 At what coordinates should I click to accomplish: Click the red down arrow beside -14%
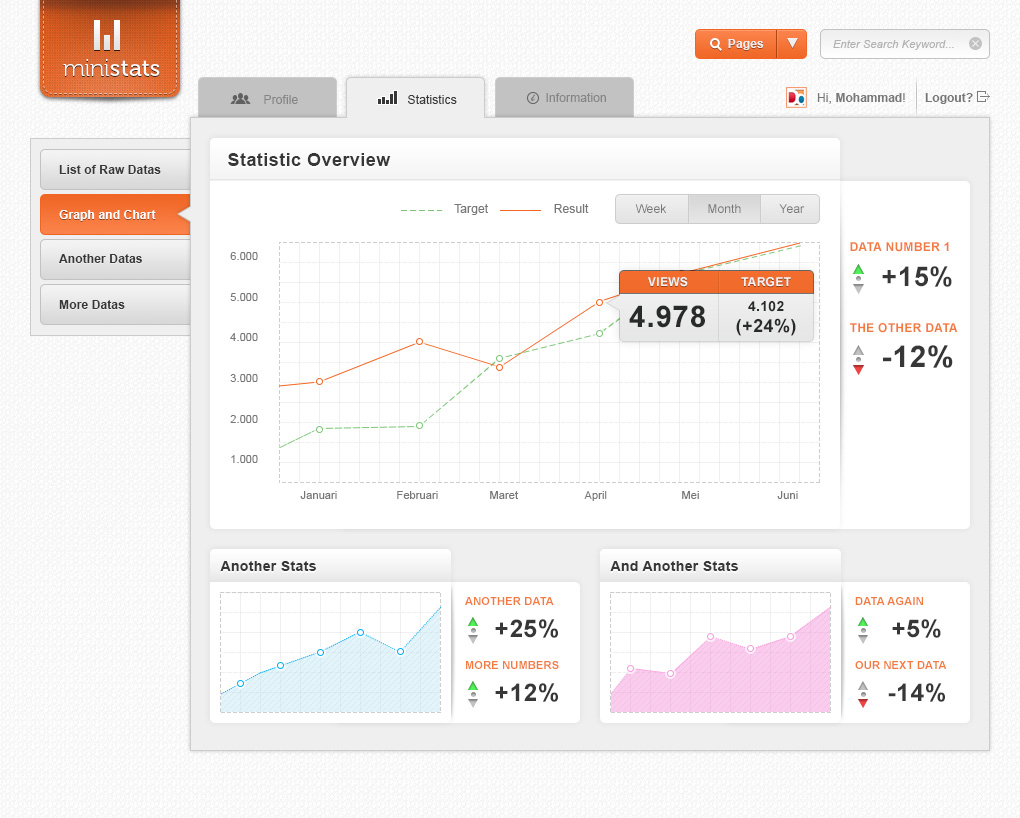pos(863,703)
